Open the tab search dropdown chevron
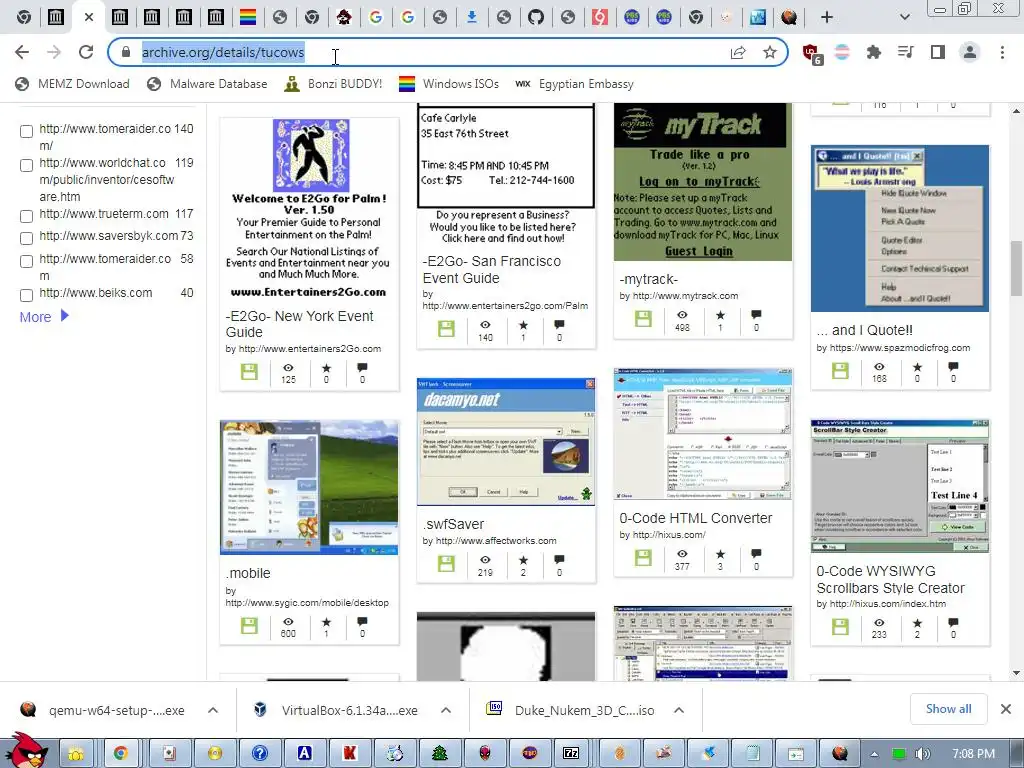 tap(904, 18)
